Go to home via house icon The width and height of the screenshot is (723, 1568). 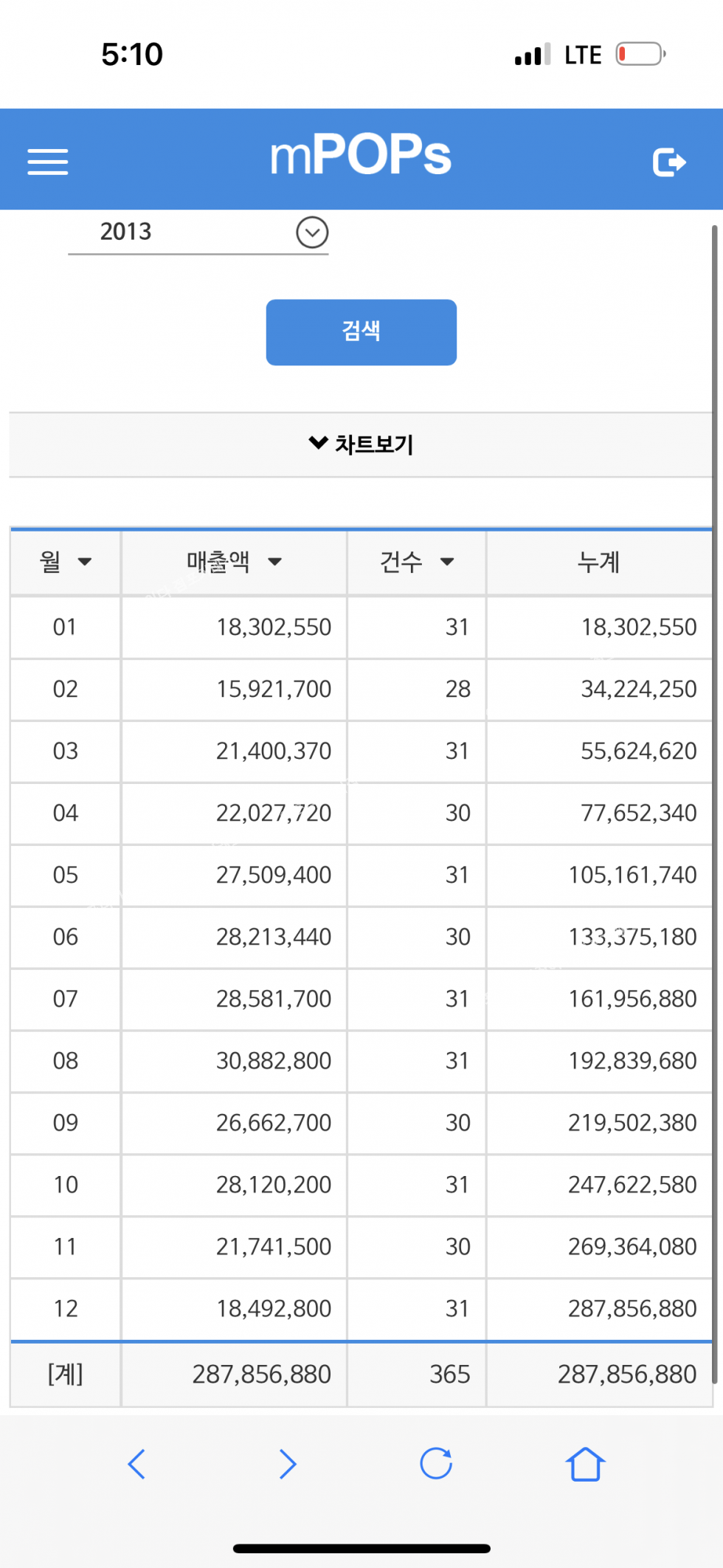(x=585, y=1464)
